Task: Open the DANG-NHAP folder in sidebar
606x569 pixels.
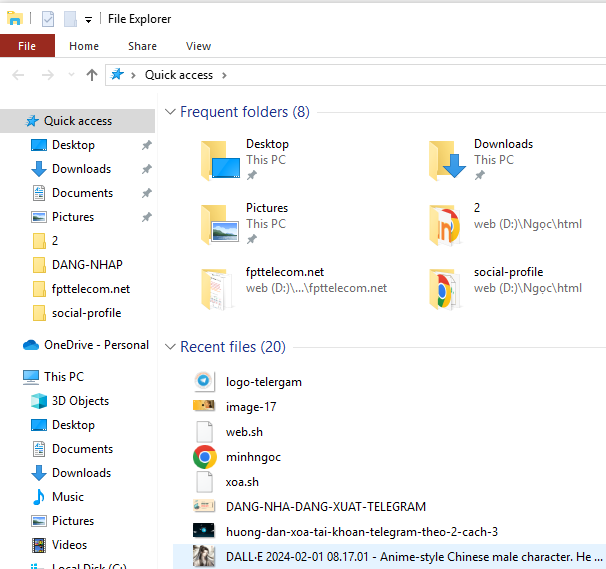Action: [87, 265]
